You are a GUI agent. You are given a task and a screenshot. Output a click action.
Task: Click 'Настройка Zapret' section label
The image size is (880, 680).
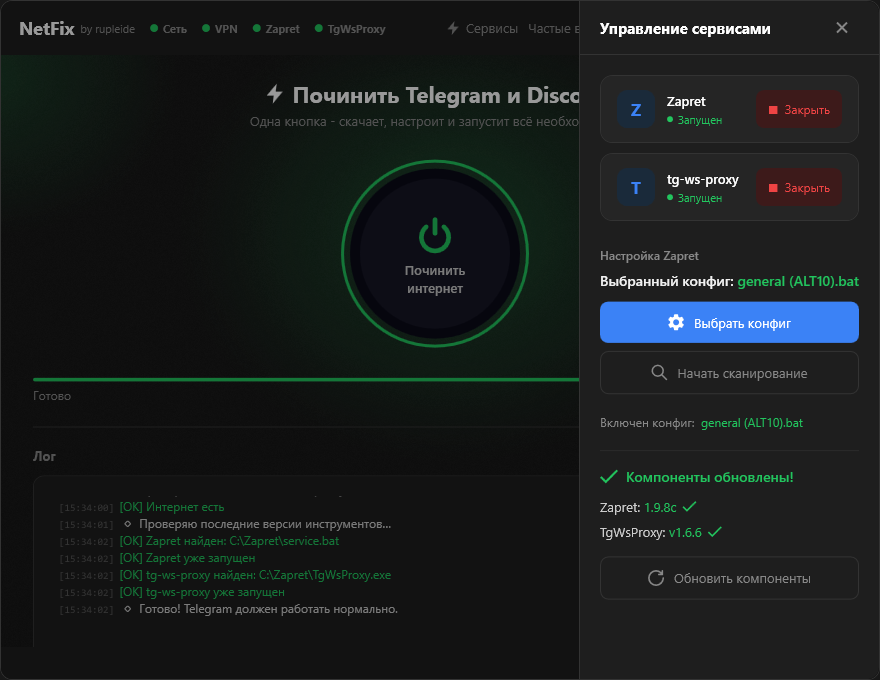(649, 256)
